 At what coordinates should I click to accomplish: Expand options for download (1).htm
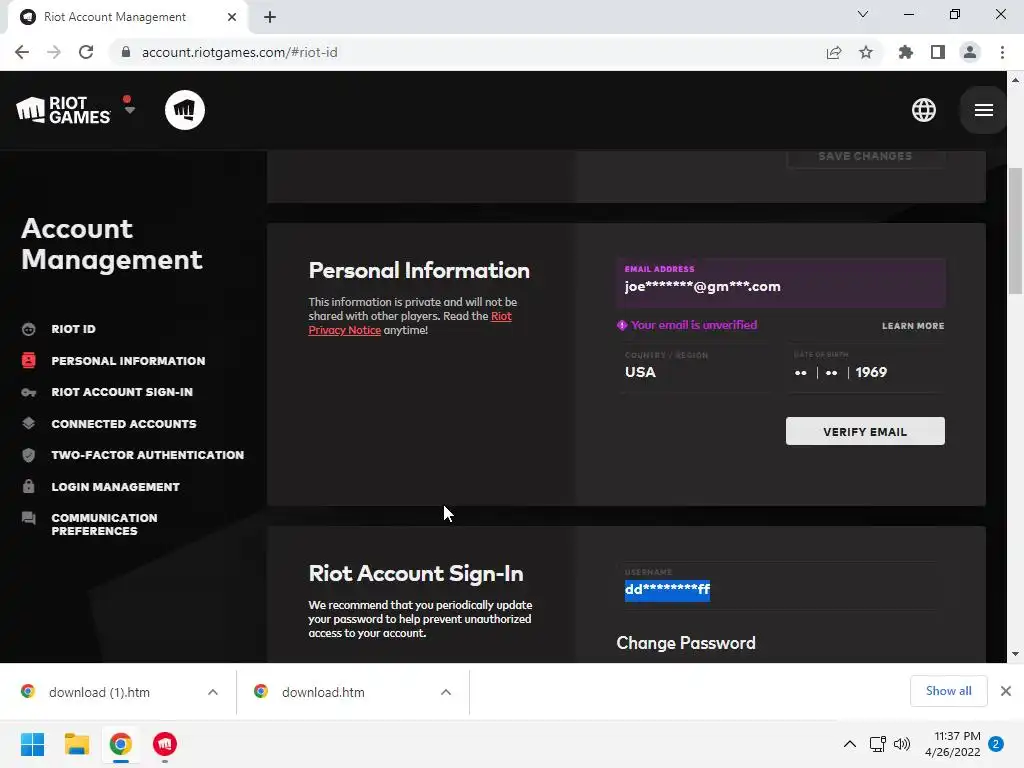213,692
